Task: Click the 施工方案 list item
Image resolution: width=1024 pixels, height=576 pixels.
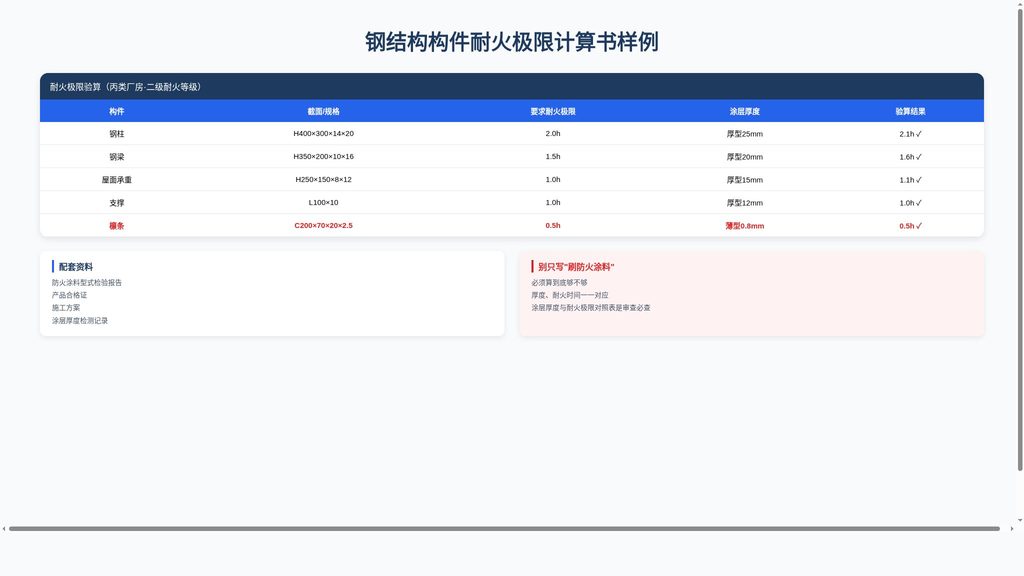Action: pyautogui.click(x=66, y=308)
